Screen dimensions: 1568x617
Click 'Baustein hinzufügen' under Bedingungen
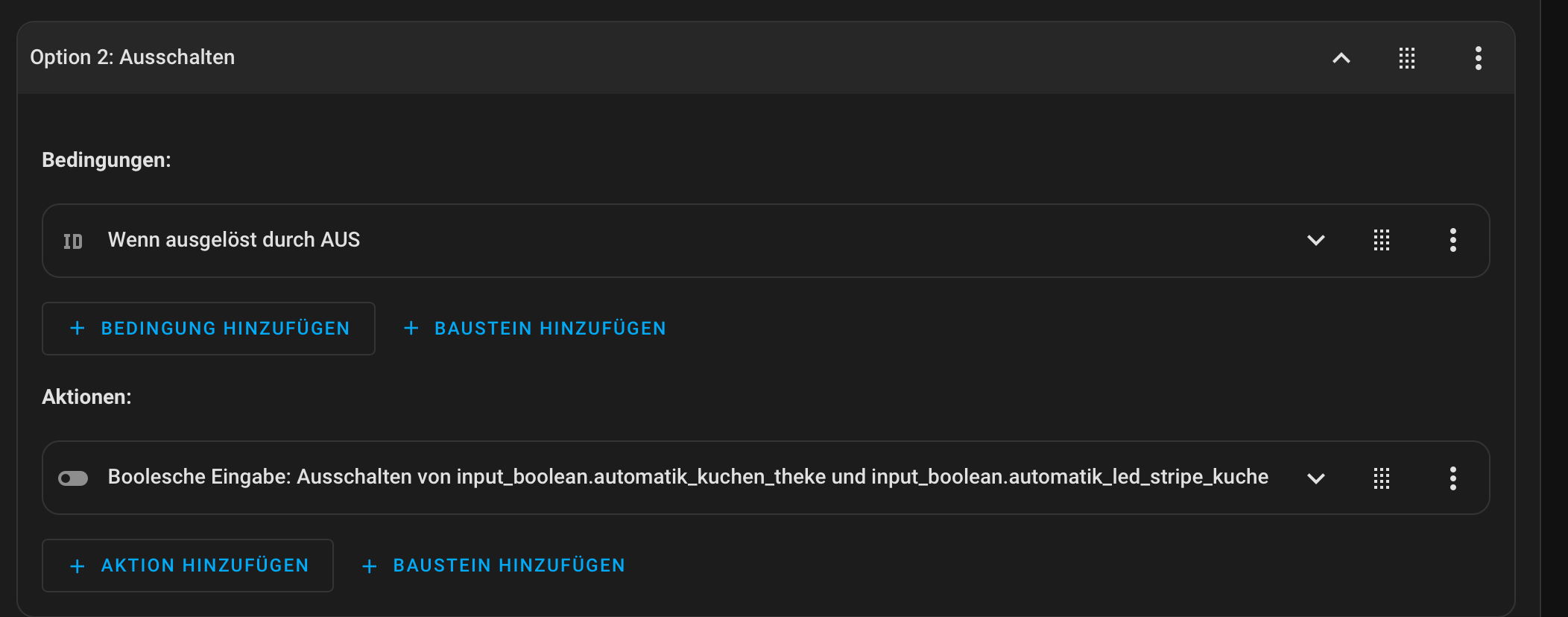point(535,329)
